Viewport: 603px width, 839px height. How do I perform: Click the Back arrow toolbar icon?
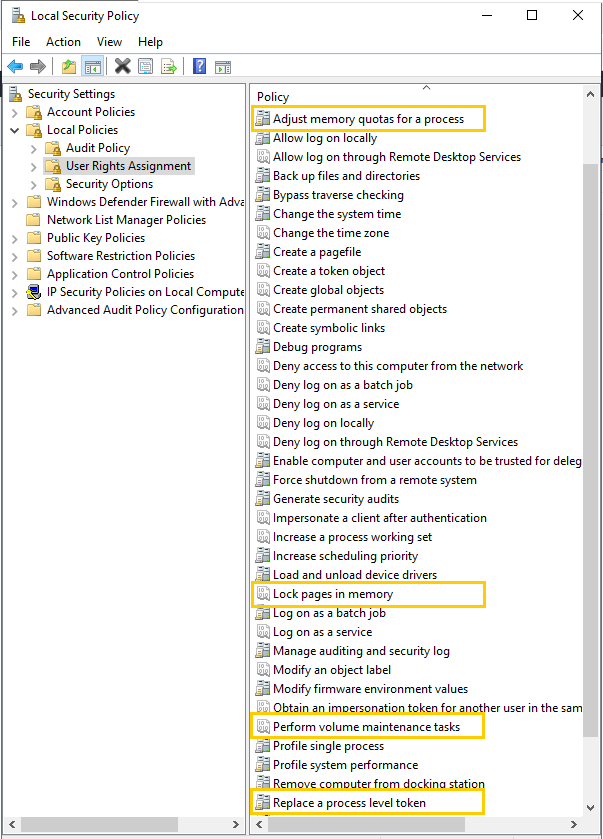coord(15,67)
